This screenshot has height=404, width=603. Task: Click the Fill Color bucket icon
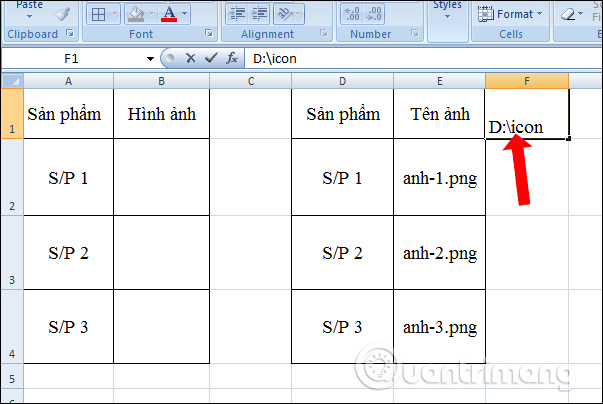click(x=136, y=15)
